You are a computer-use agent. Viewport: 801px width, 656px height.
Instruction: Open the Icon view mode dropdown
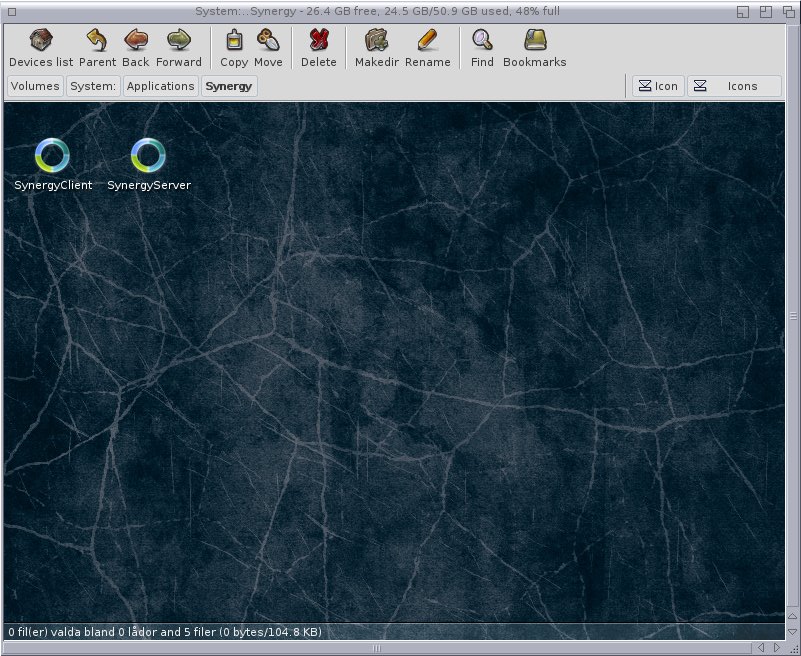click(x=658, y=86)
